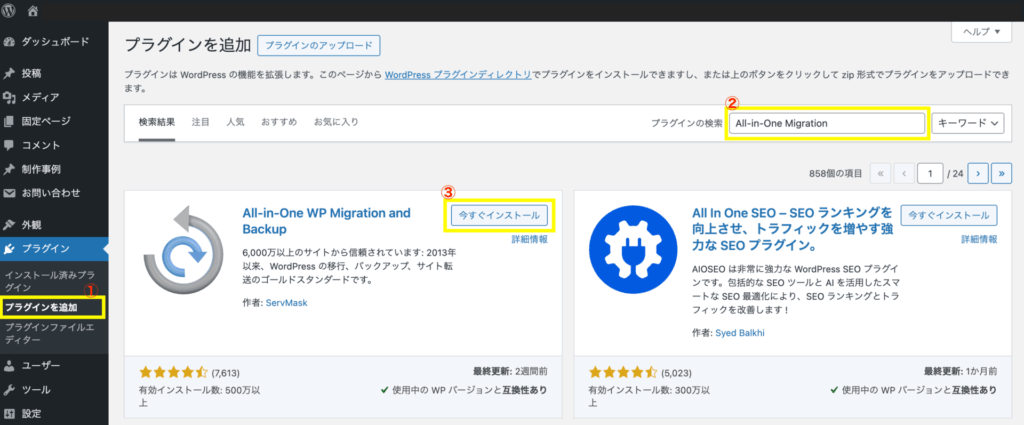
Task: Install All-in-One WP Migration with 今すぐインストール
Action: [x=499, y=214]
